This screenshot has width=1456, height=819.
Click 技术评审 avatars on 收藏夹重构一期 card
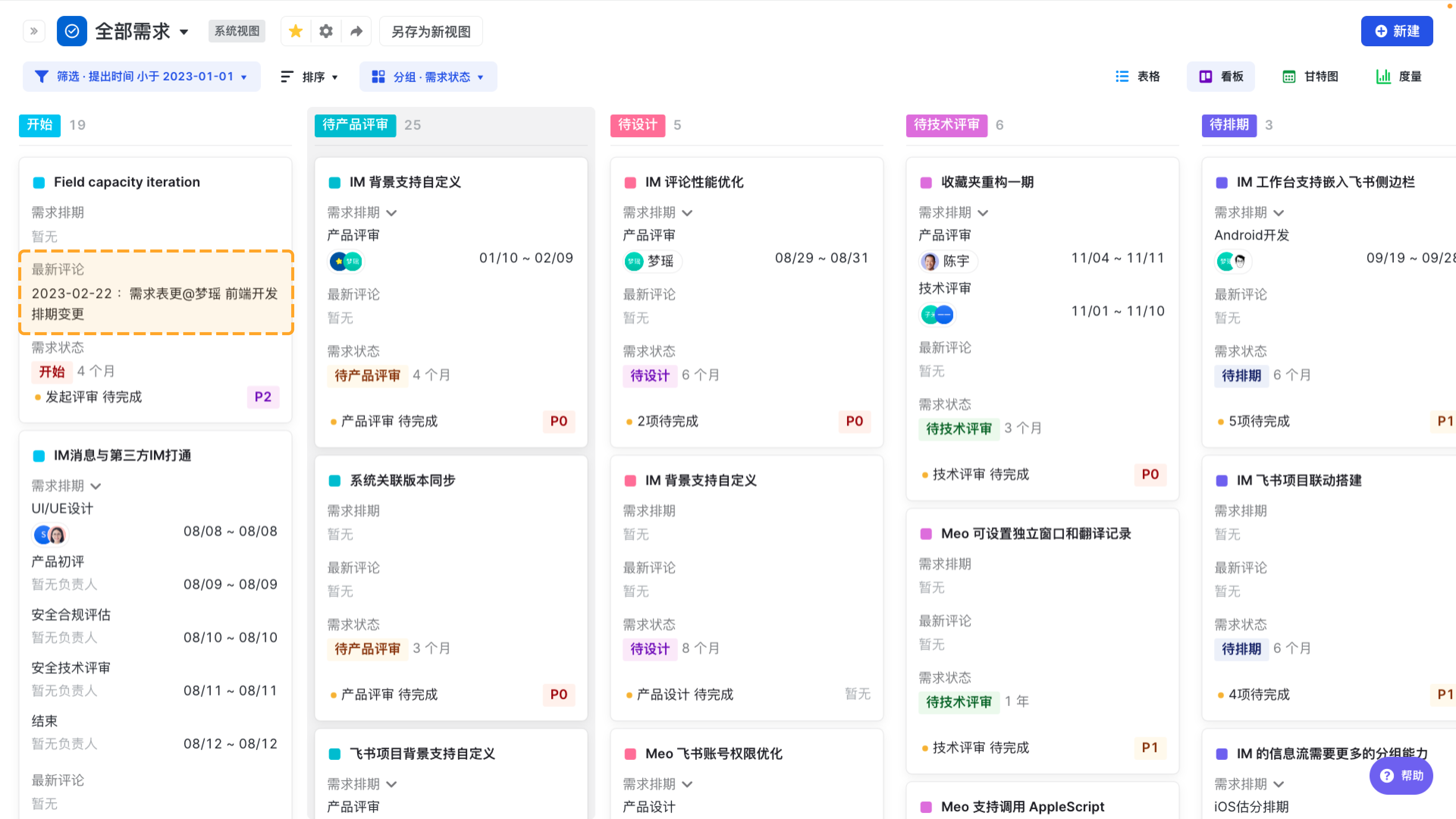[937, 314]
